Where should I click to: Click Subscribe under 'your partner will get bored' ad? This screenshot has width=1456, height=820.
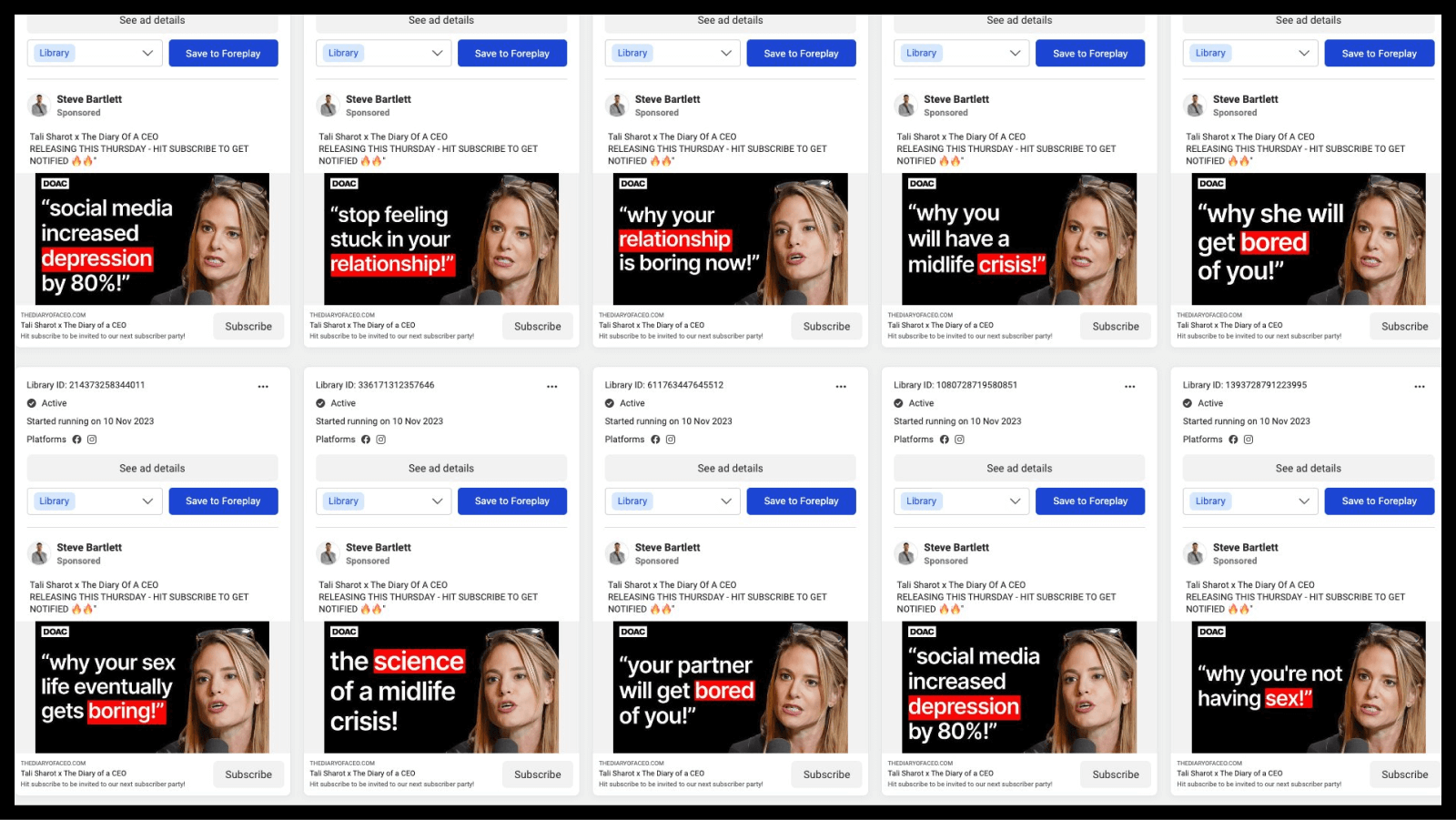pos(827,774)
